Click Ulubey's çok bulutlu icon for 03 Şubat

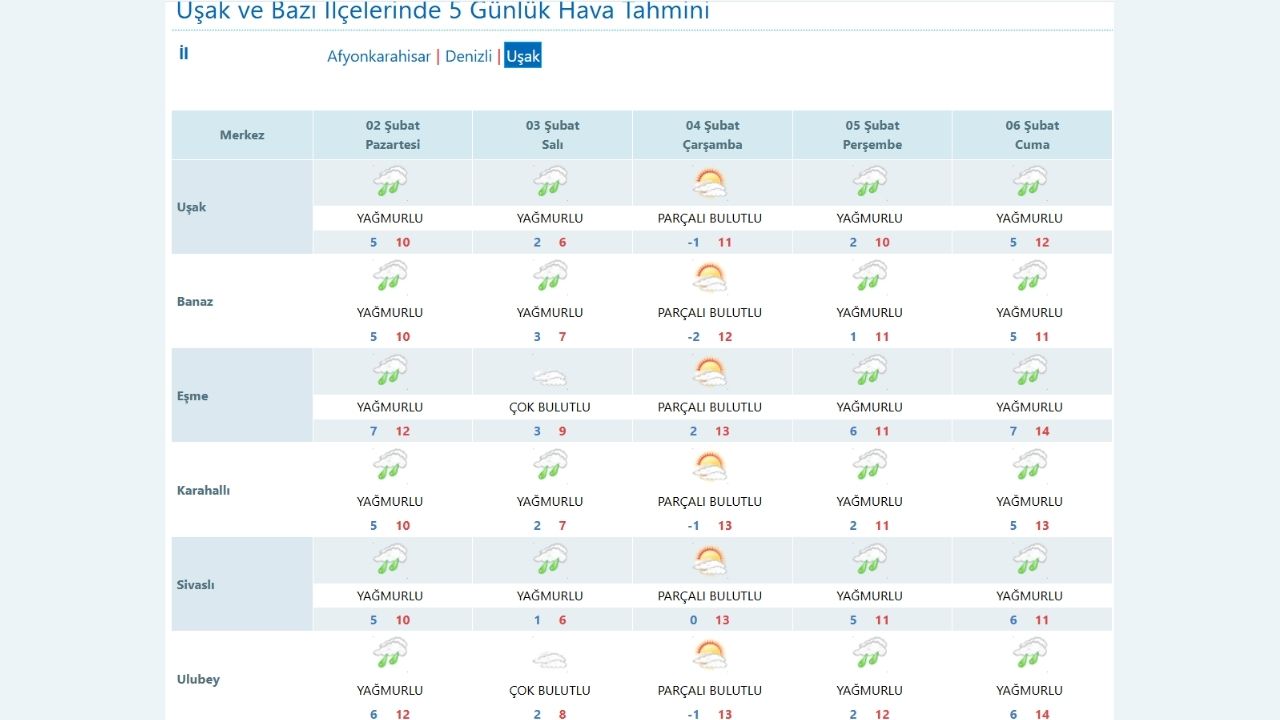point(550,653)
